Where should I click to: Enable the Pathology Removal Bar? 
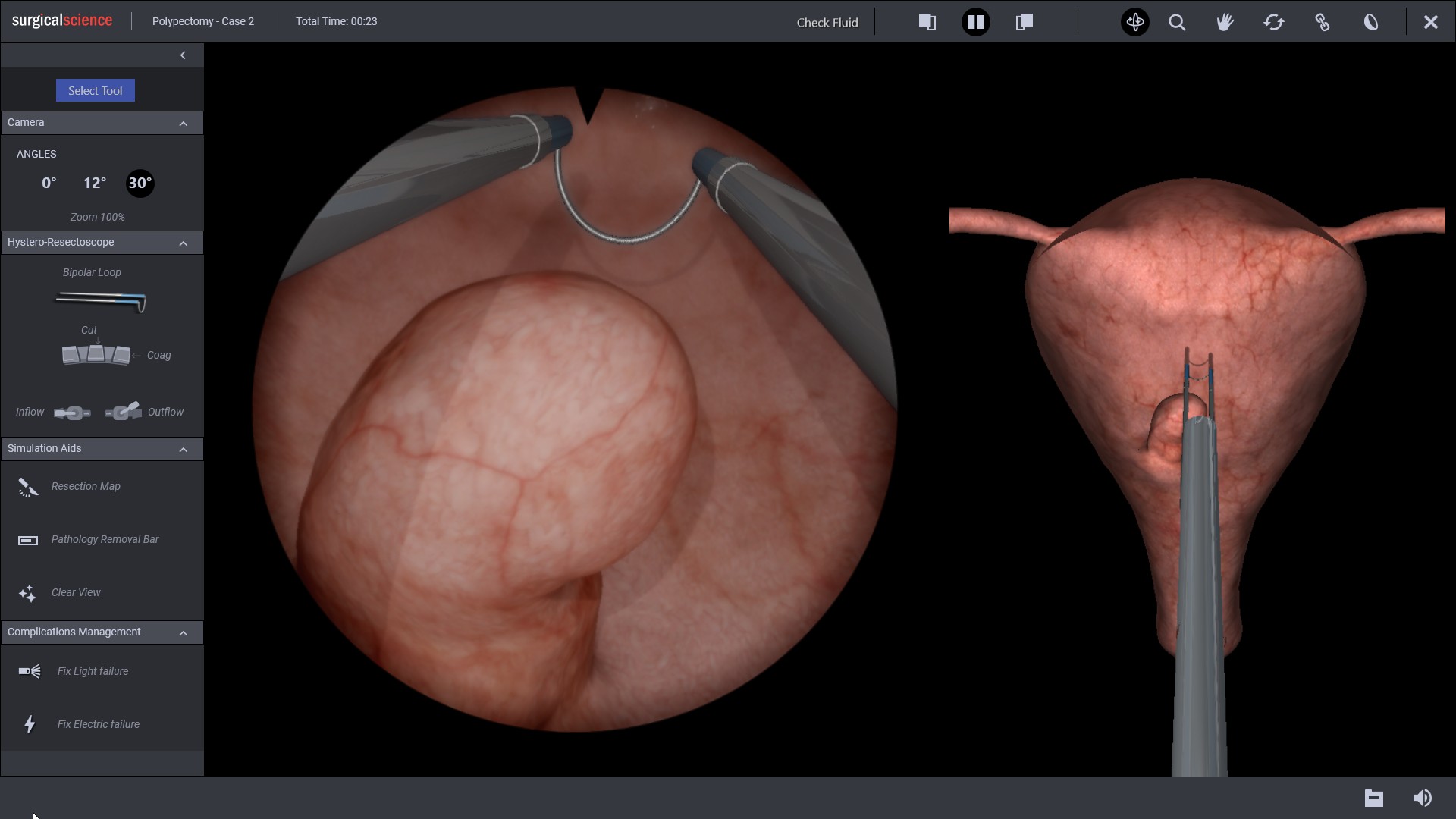pos(105,539)
